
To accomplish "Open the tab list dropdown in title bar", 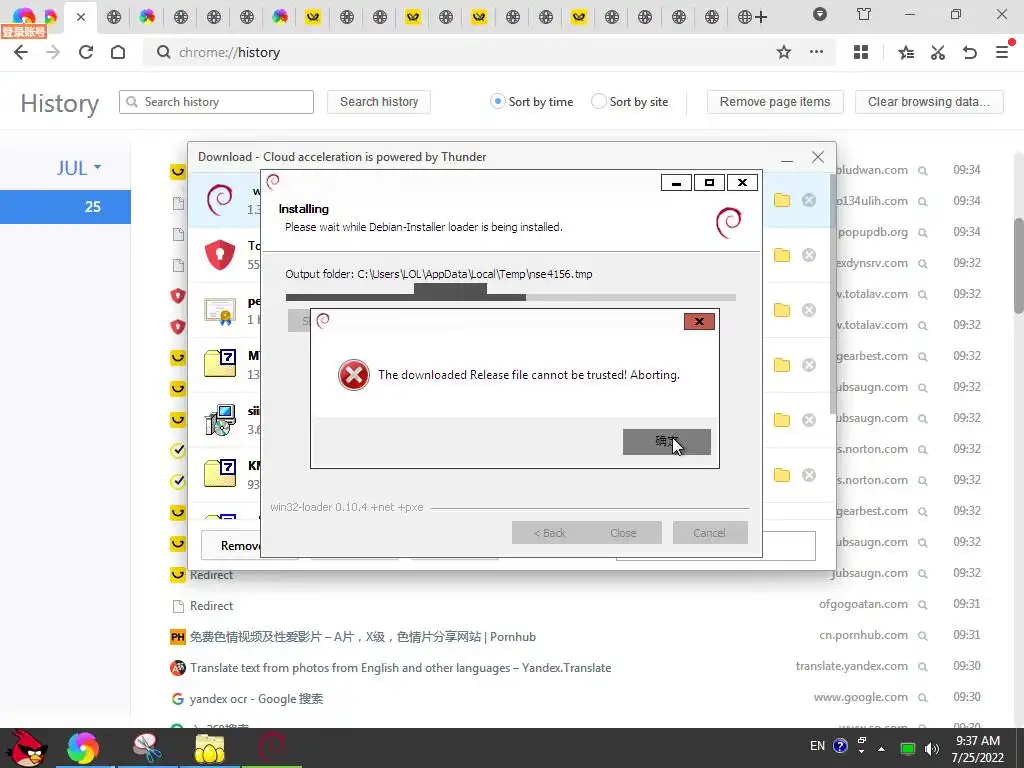I will [x=820, y=14].
